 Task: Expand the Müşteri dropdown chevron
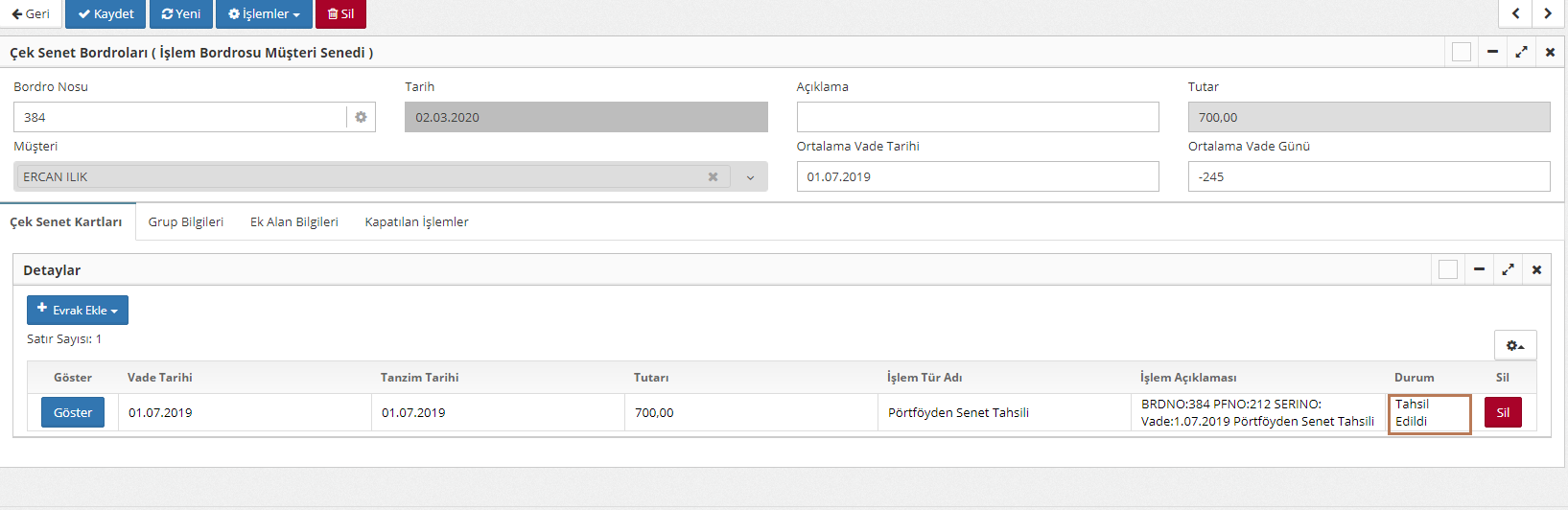[750, 177]
